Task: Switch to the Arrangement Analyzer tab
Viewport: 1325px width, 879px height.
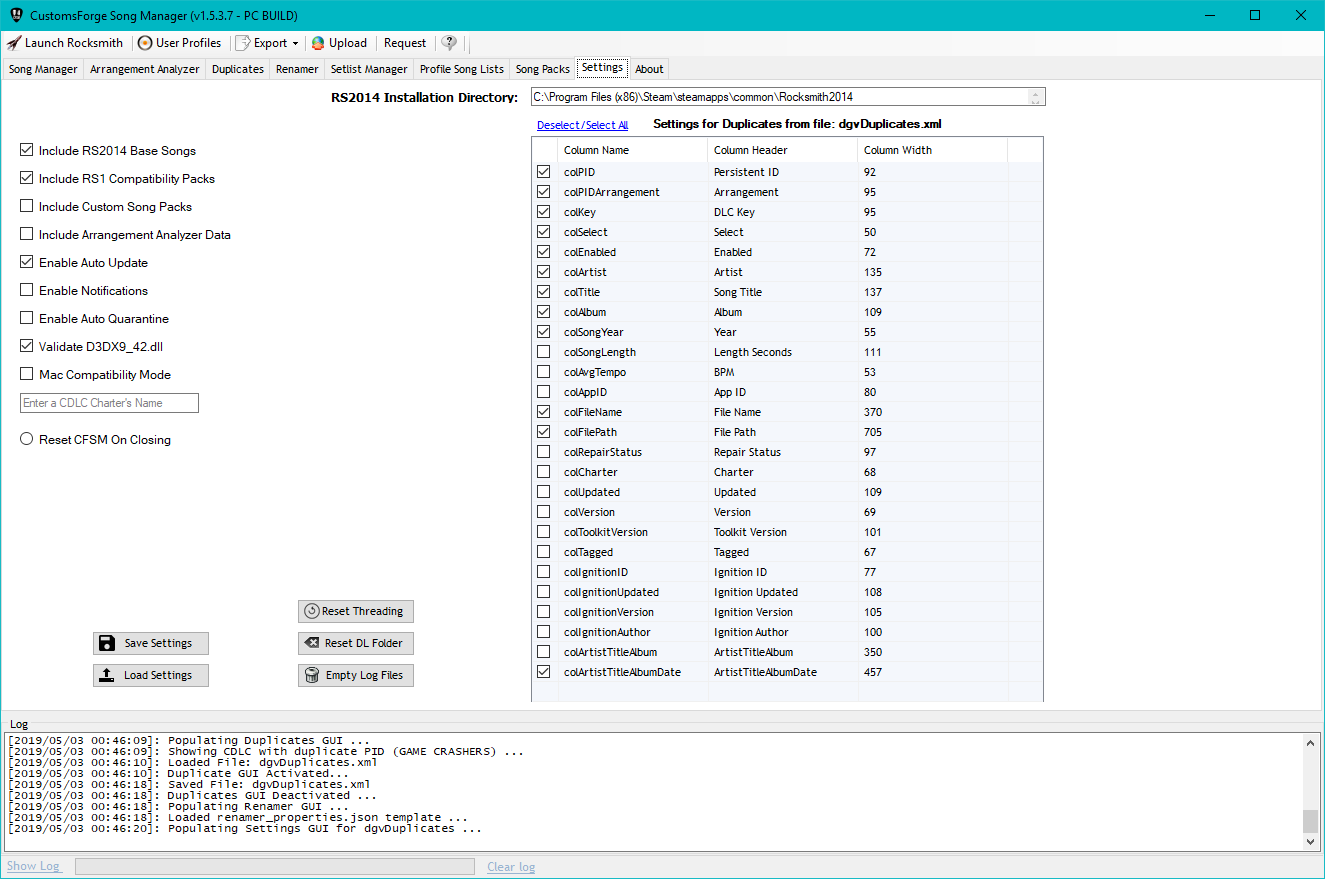Action: click(144, 69)
